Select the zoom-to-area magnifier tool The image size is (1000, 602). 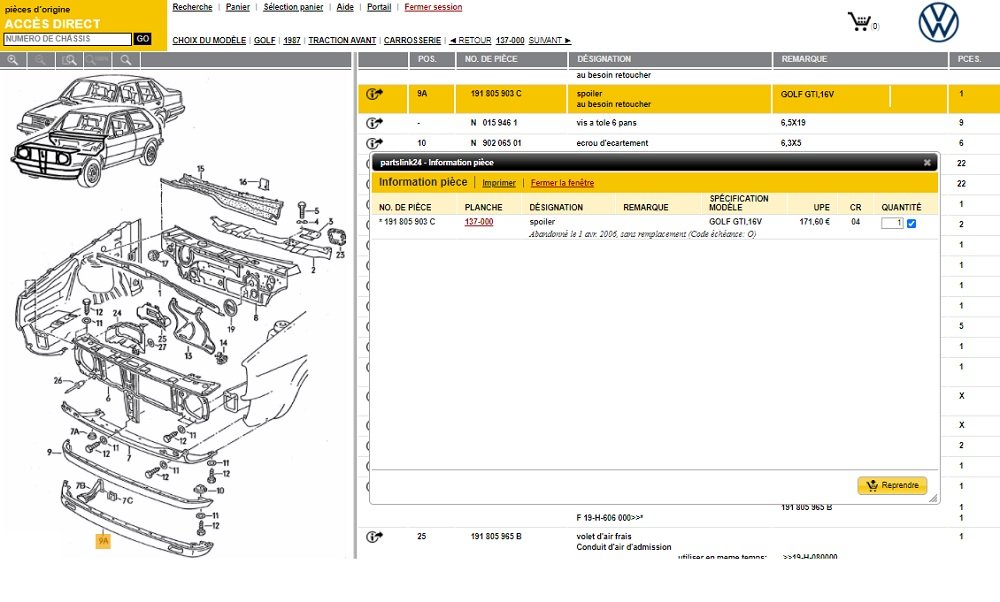pos(70,60)
